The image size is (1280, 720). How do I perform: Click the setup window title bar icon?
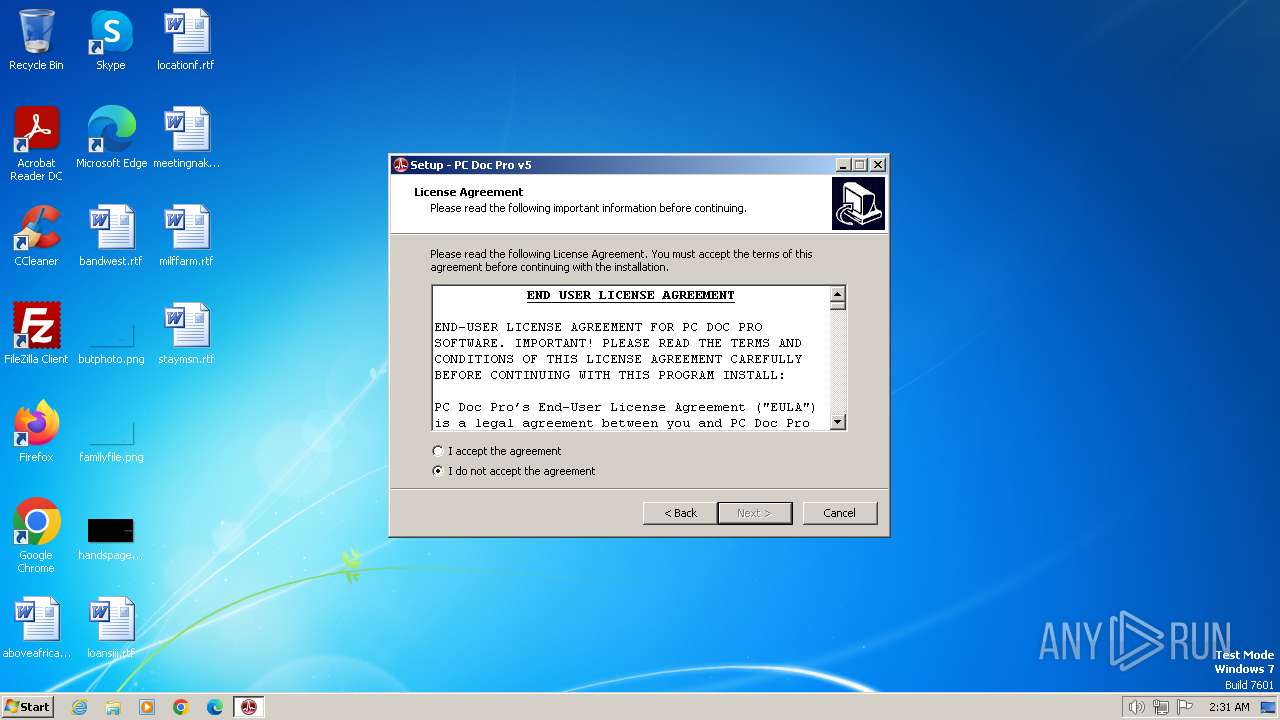click(401, 165)
